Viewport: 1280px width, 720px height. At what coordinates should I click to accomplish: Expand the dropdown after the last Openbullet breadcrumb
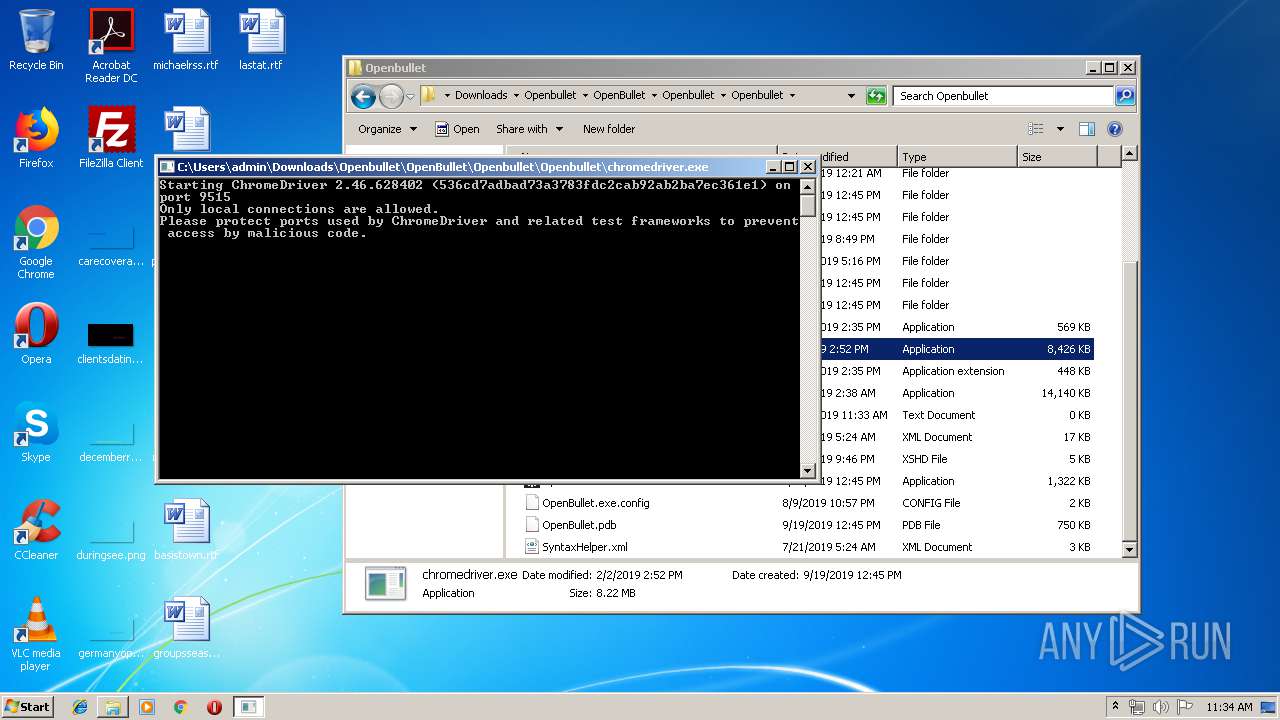(x=792, y=96)
